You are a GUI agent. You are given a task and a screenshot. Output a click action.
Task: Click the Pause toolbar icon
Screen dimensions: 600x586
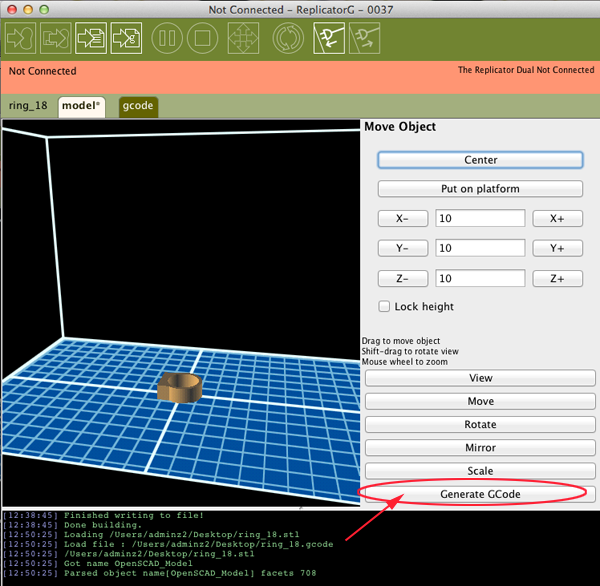coord(167,38)
